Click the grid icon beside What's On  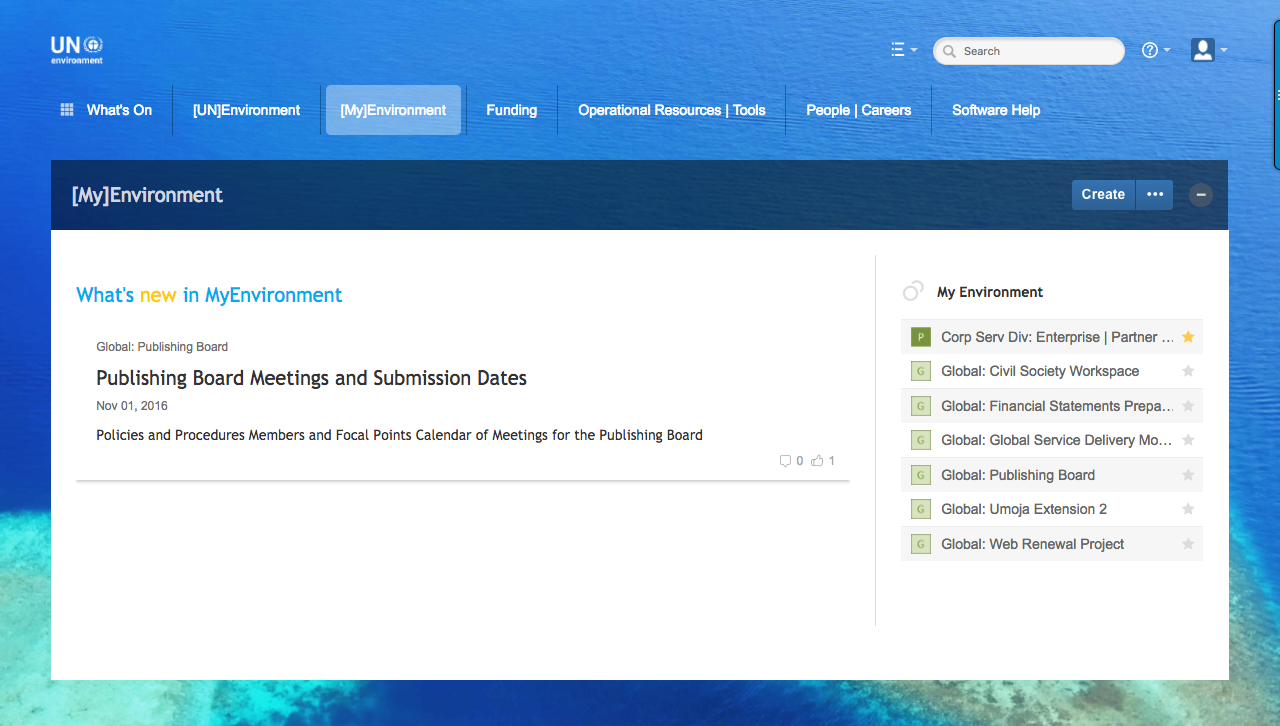click(x=67, y=110)
